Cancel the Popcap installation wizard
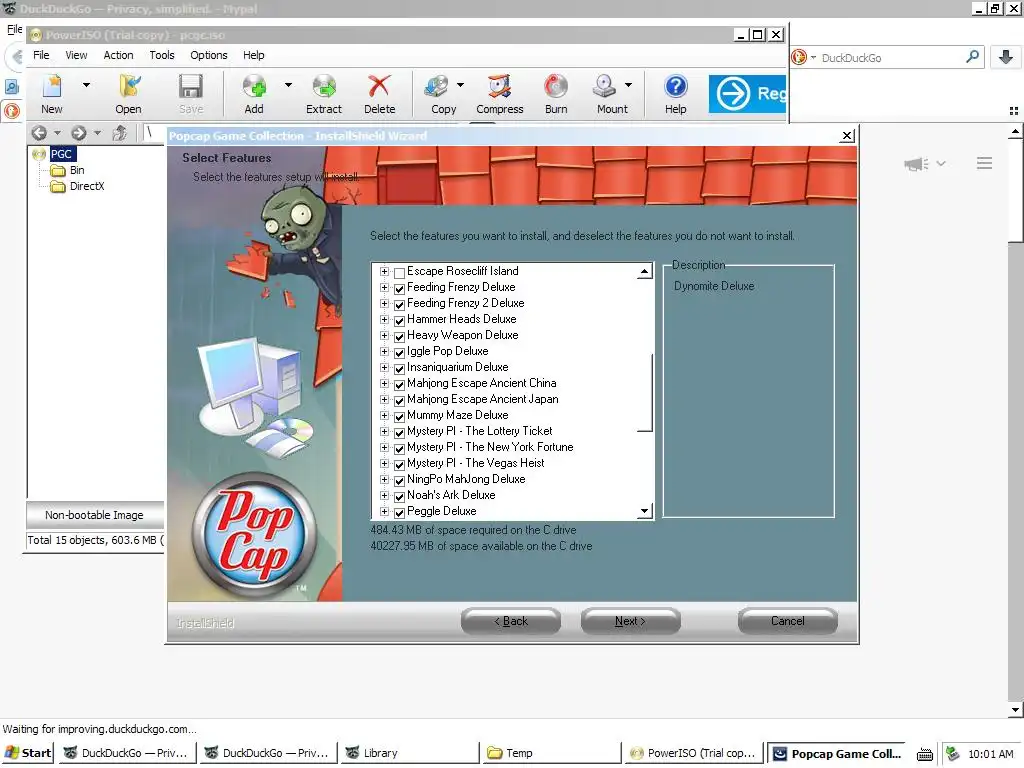The height and width of the screenshot is (768, 1024). click(x=788, y=621)
